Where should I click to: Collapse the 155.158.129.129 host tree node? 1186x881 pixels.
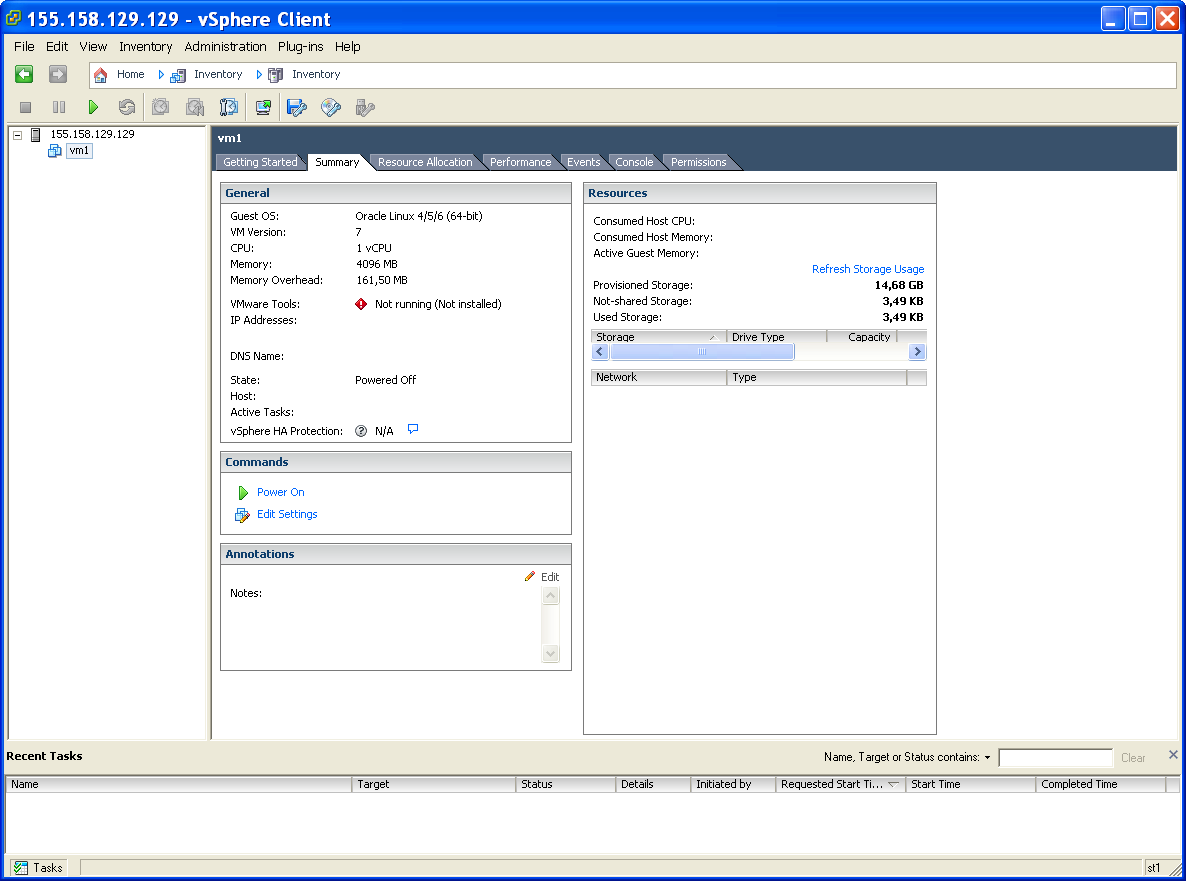click(x=17, y=135)
